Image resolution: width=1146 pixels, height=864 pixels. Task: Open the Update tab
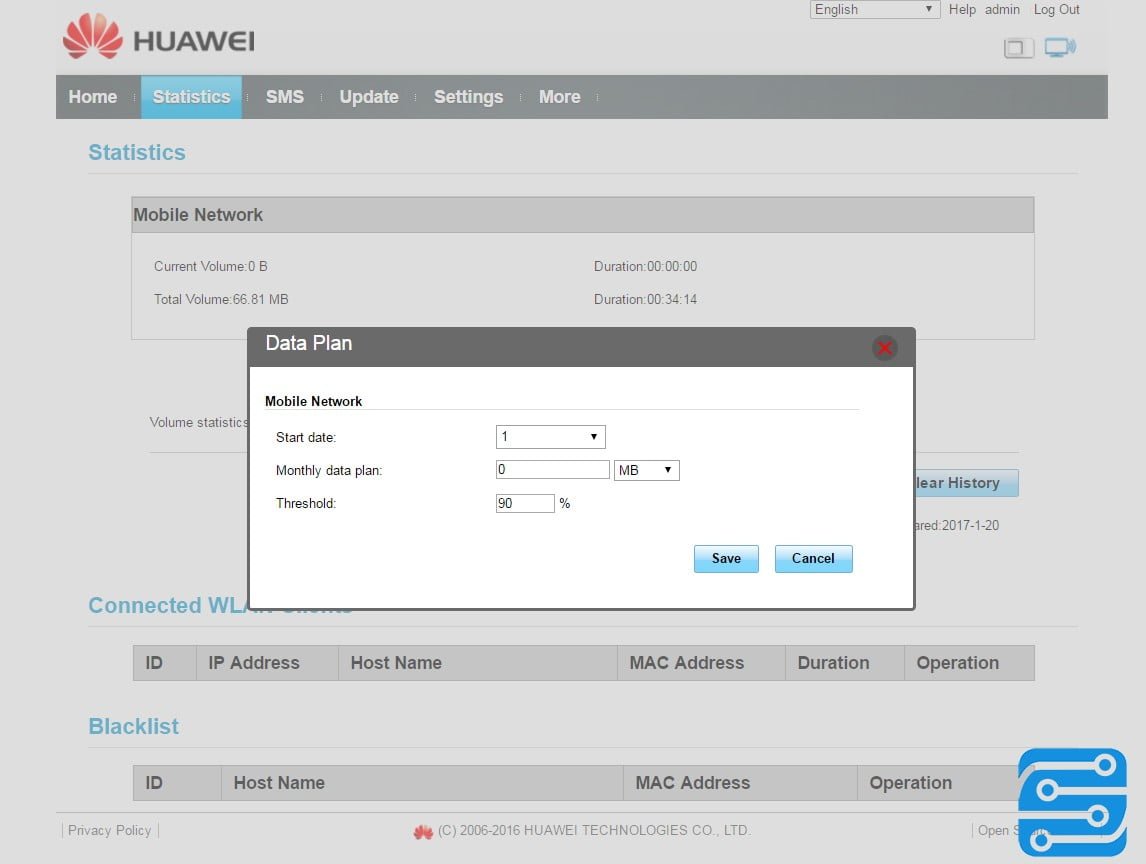pyautogui.click(x=369, y=97)
